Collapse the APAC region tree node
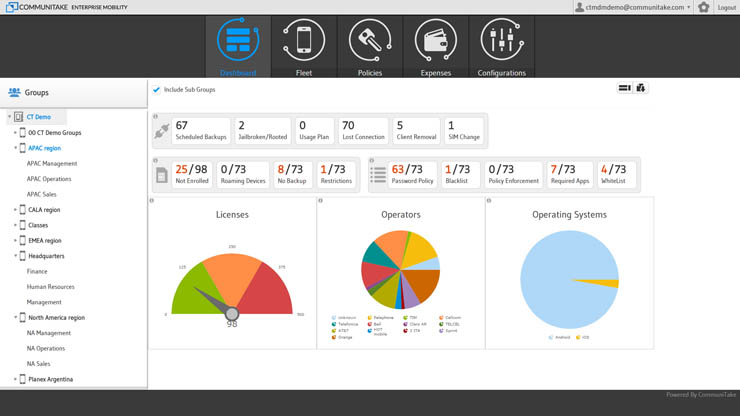Image resolution: width=740 pixels, height=416 pixels. [15, 148]
